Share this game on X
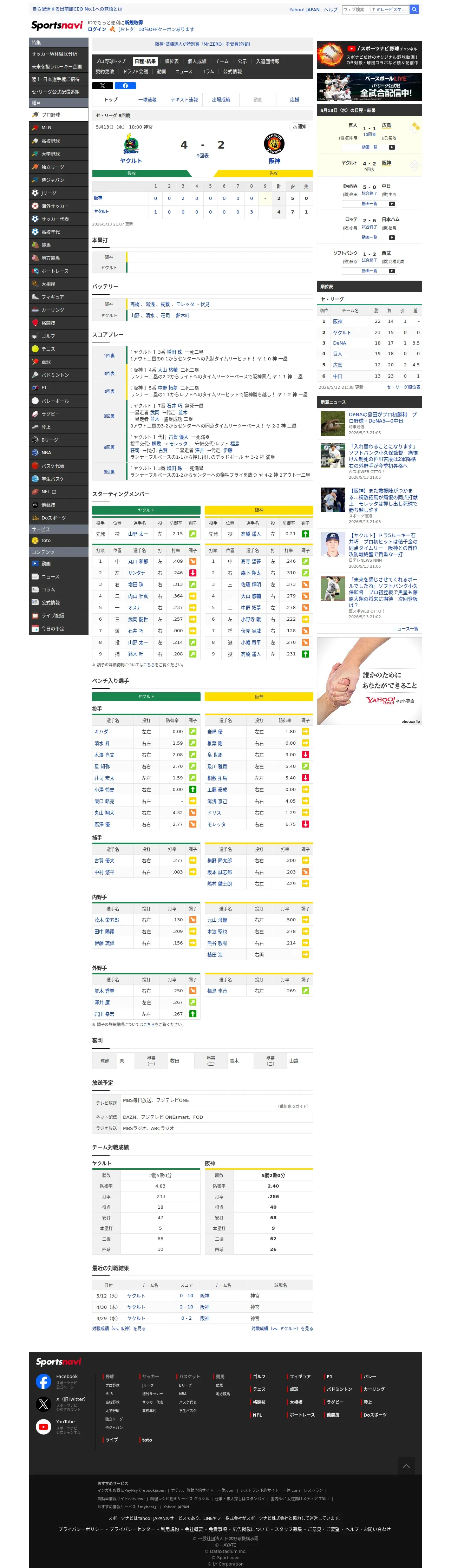Image resolution: width=451 pixels, height=1568 pixels. click(x=102, y=86)
